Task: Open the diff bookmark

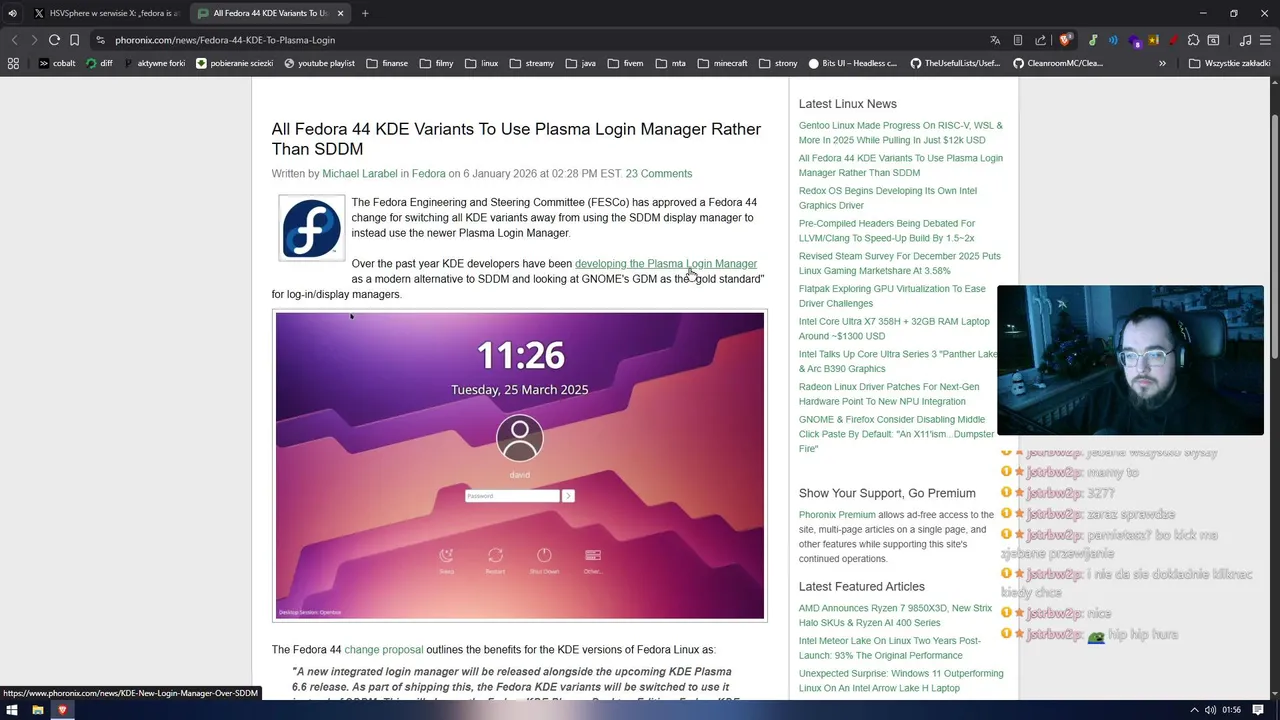Action: pos(100,63)
